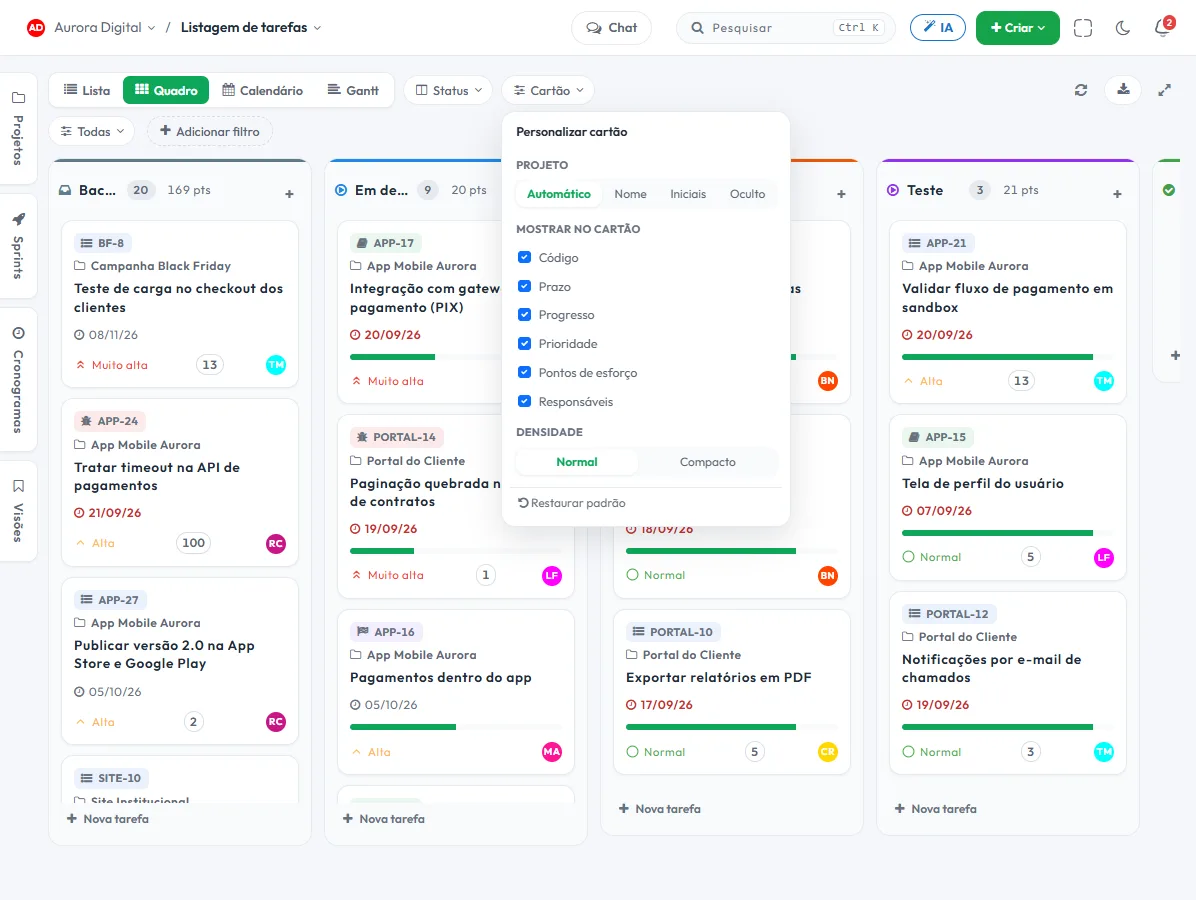
Task: Click the Pesquisar search field
Action: point(786,27)
